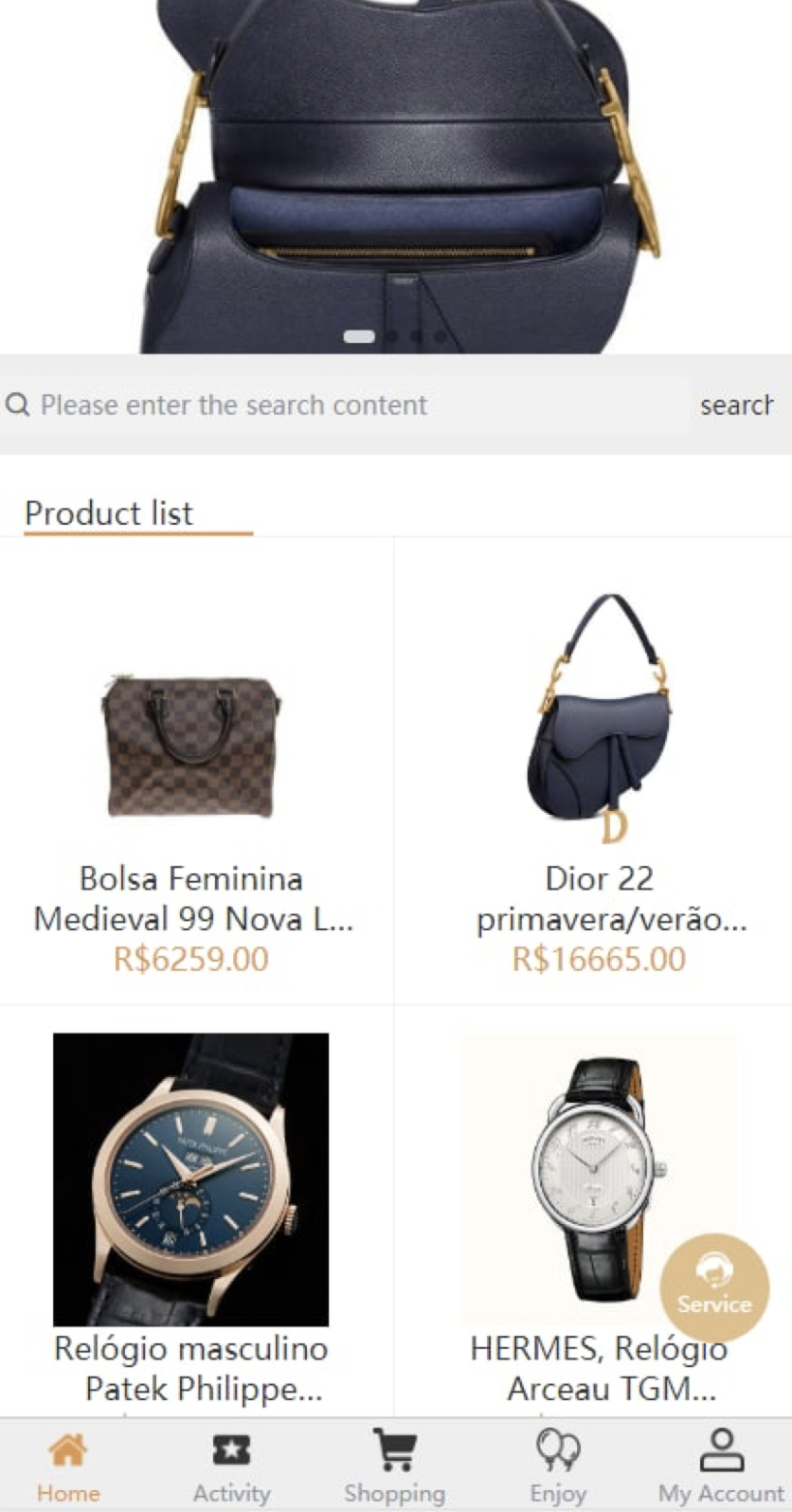
Task: Open the floating Service support button
Action: [714, 1287]
